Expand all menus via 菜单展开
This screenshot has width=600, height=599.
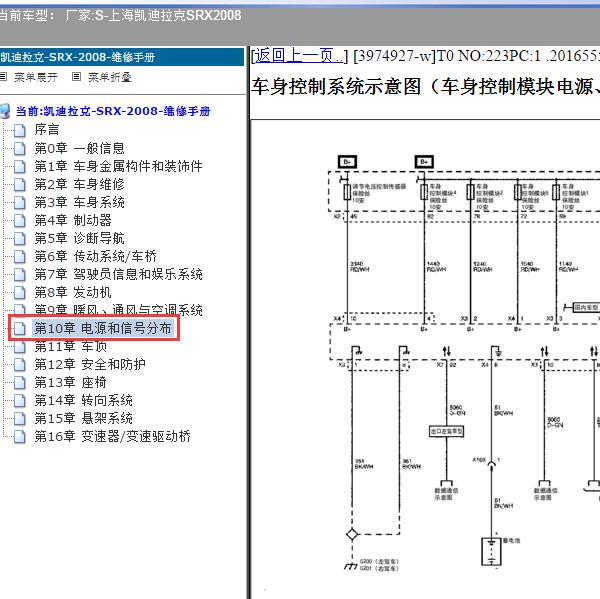pyautogui.click(x=36, y=77)
